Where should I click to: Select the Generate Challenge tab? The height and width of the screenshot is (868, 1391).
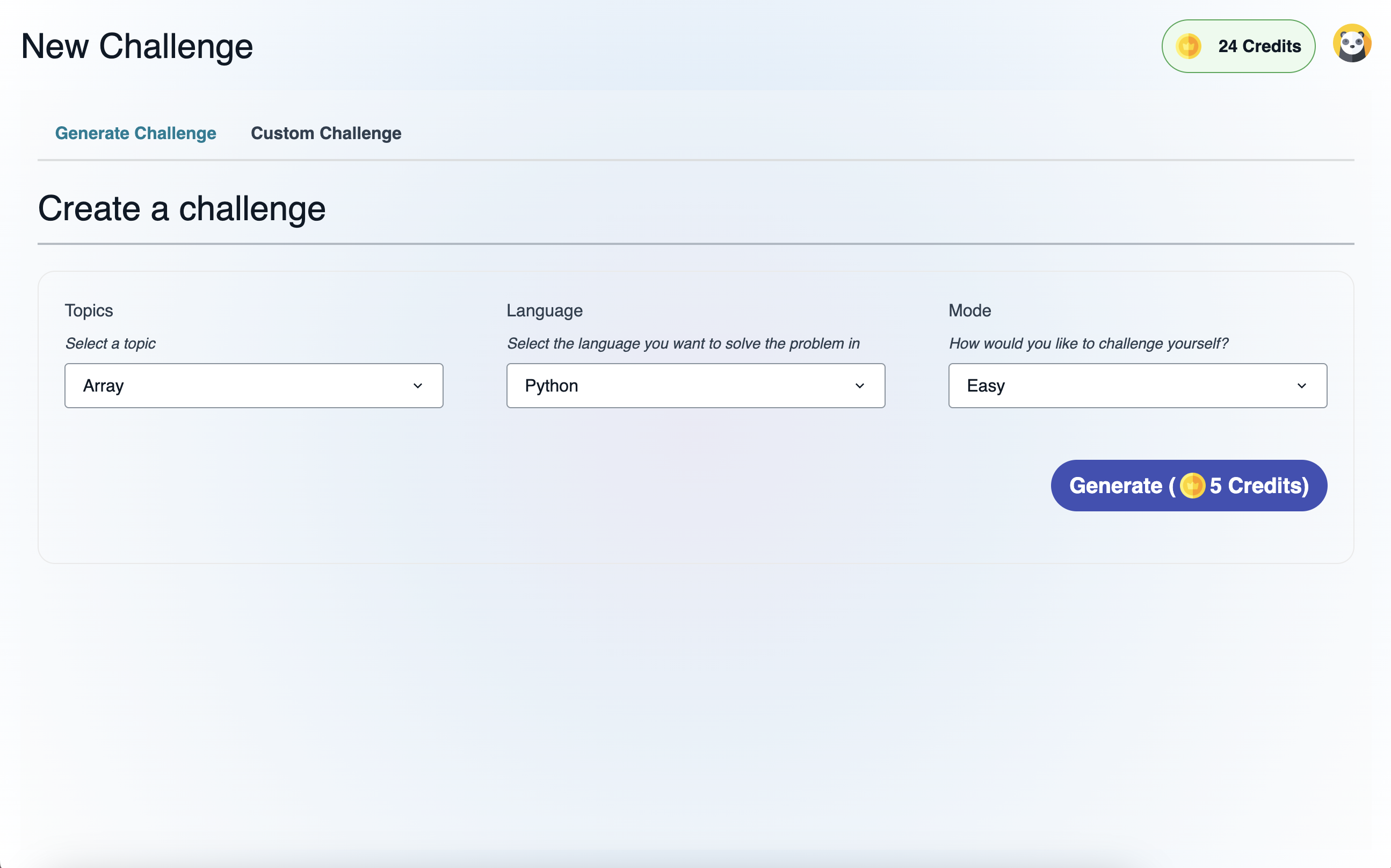tap(135, 133)
